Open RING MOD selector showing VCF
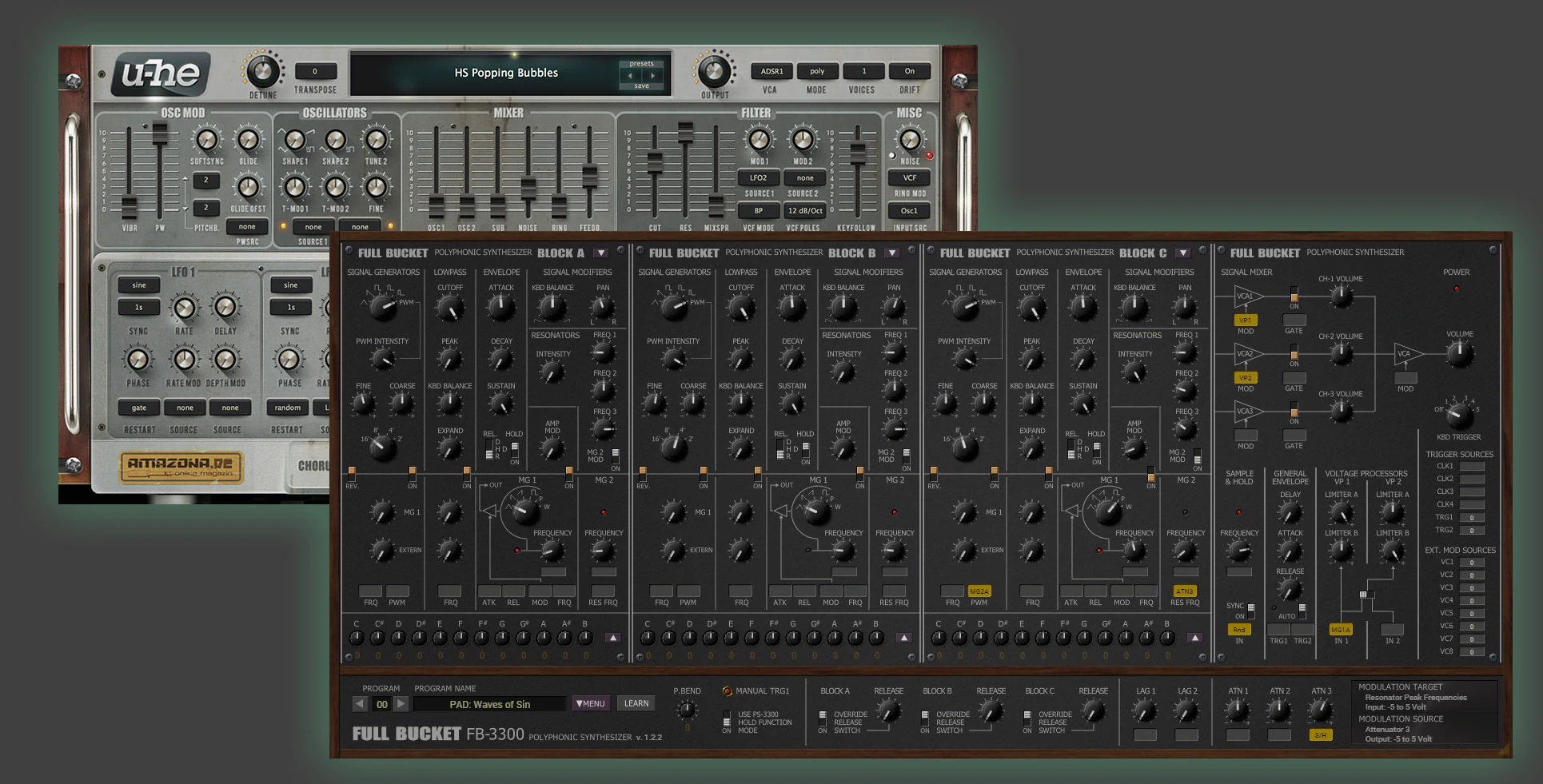The width and height of the screenshot is (1543, 784). tap(910, 177)
